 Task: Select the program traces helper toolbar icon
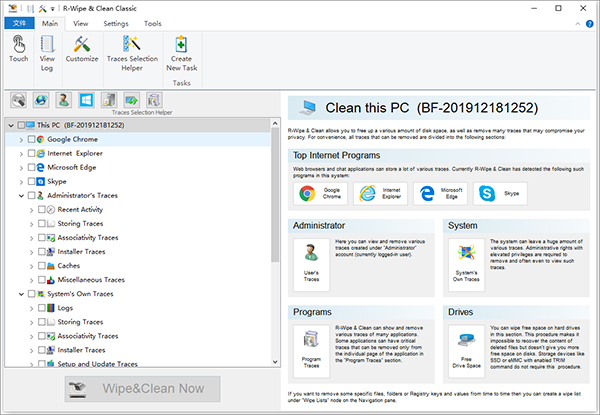coord(154,100)
